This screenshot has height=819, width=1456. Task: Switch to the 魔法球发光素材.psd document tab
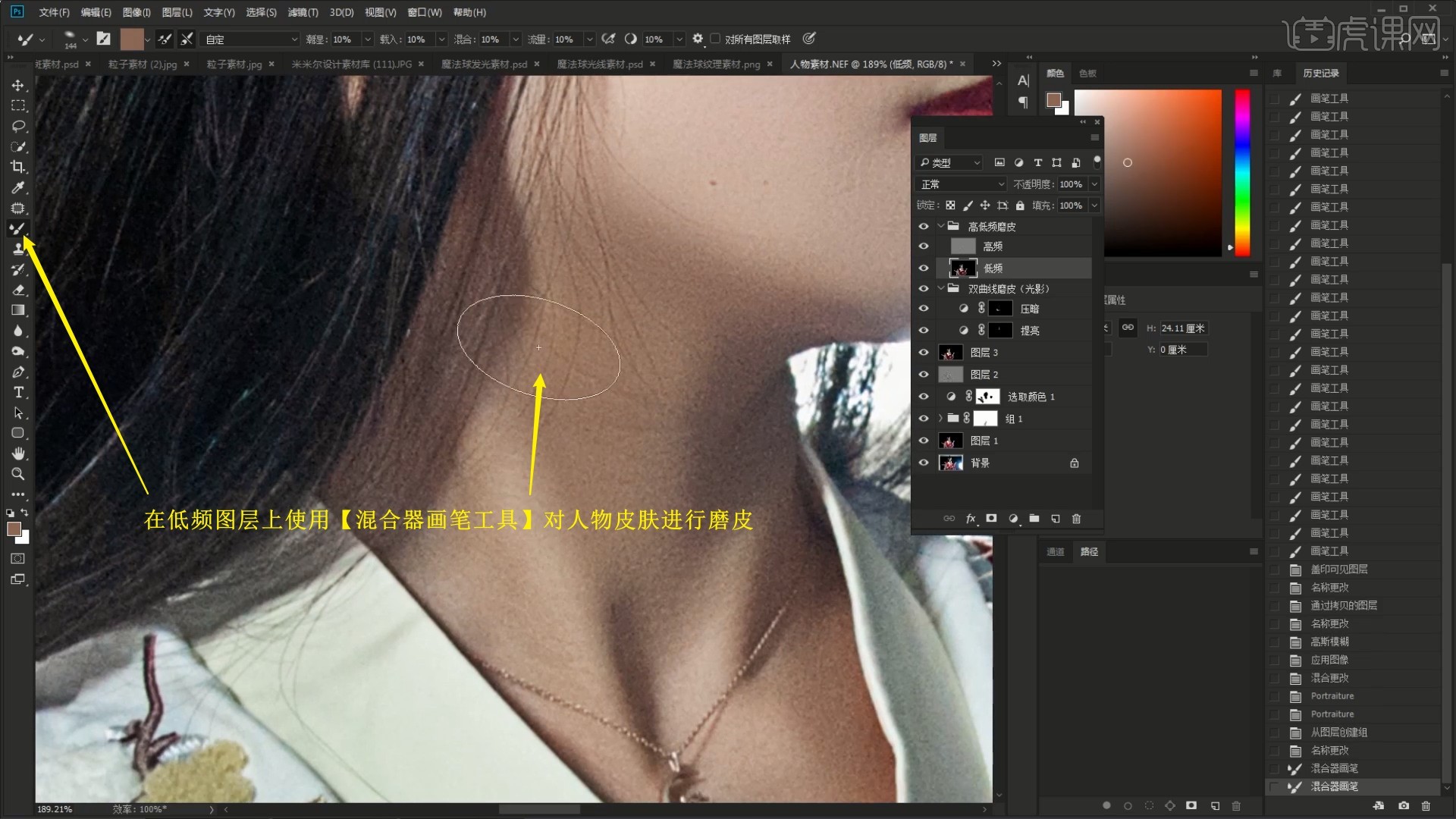point(484,64)
